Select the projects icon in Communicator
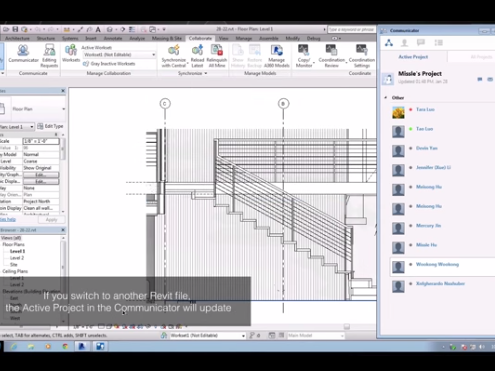The image size is (495, 371). [389, 43]
